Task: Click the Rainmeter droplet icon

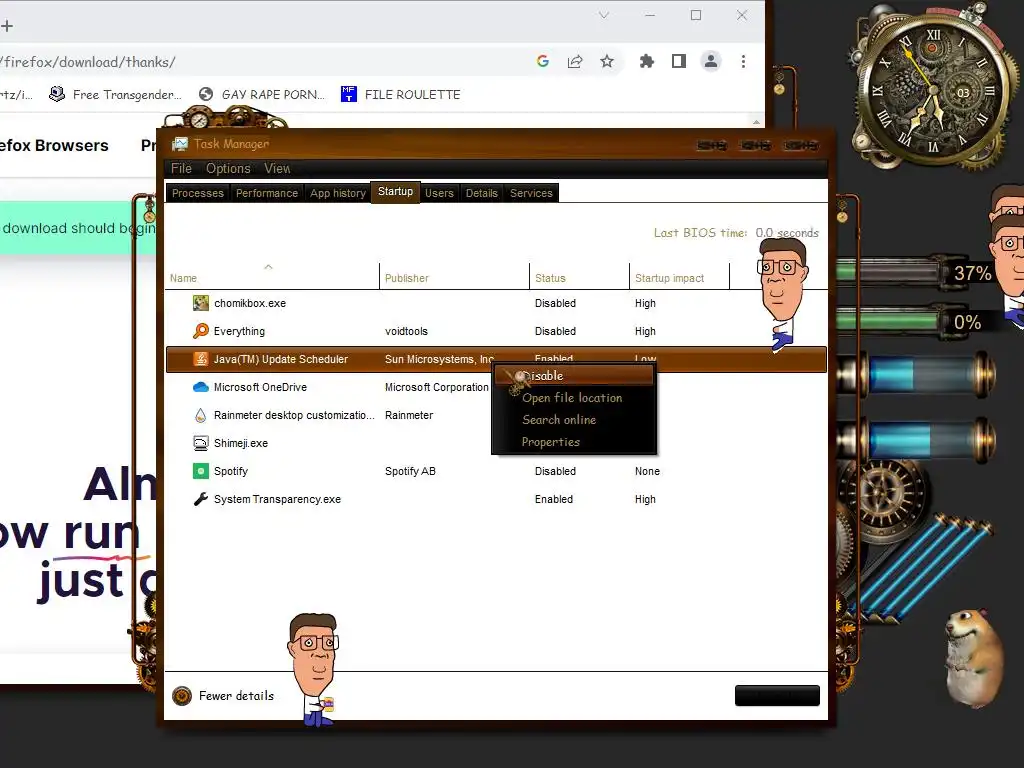Action: click(200, 415)
